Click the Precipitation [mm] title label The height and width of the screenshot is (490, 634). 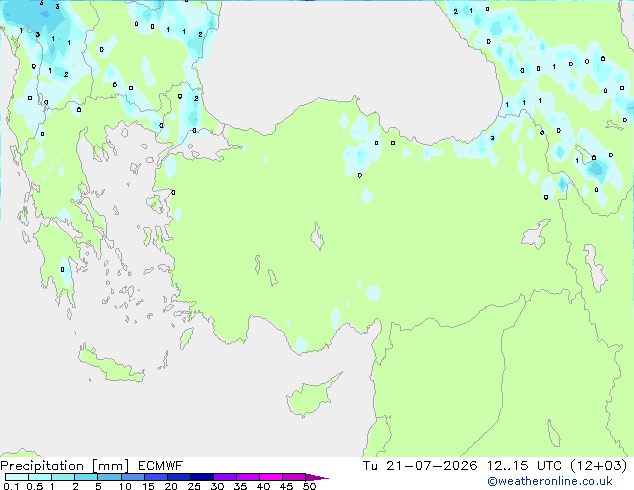click(65, 466)
